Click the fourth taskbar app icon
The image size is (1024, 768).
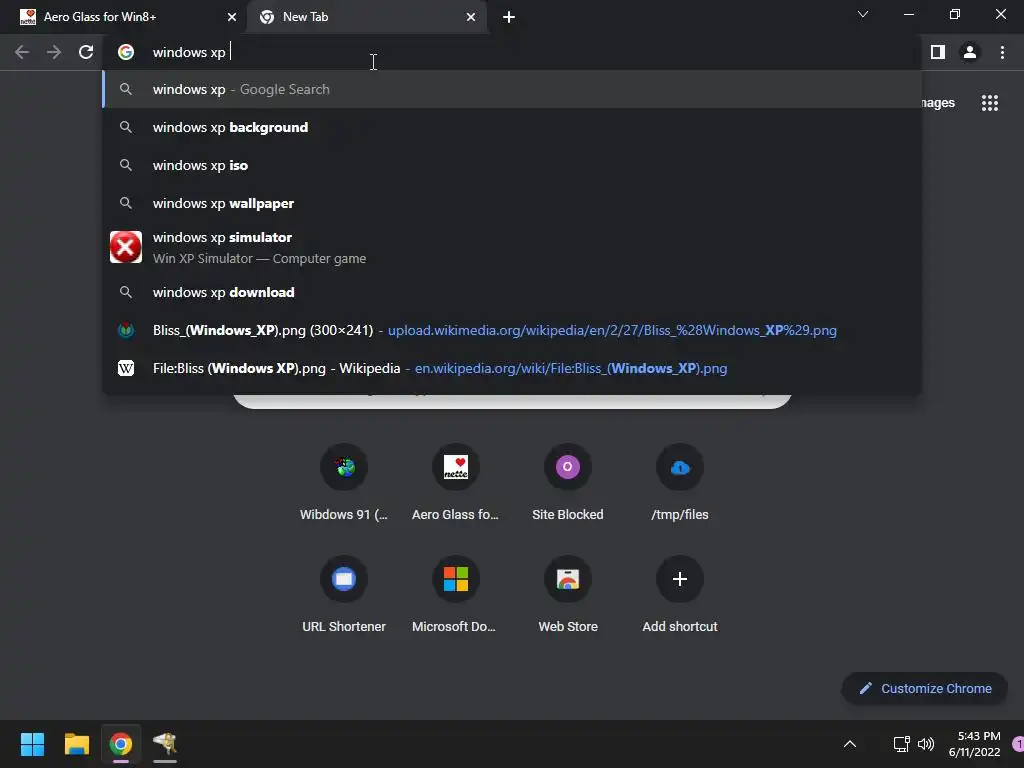[165, 744]
